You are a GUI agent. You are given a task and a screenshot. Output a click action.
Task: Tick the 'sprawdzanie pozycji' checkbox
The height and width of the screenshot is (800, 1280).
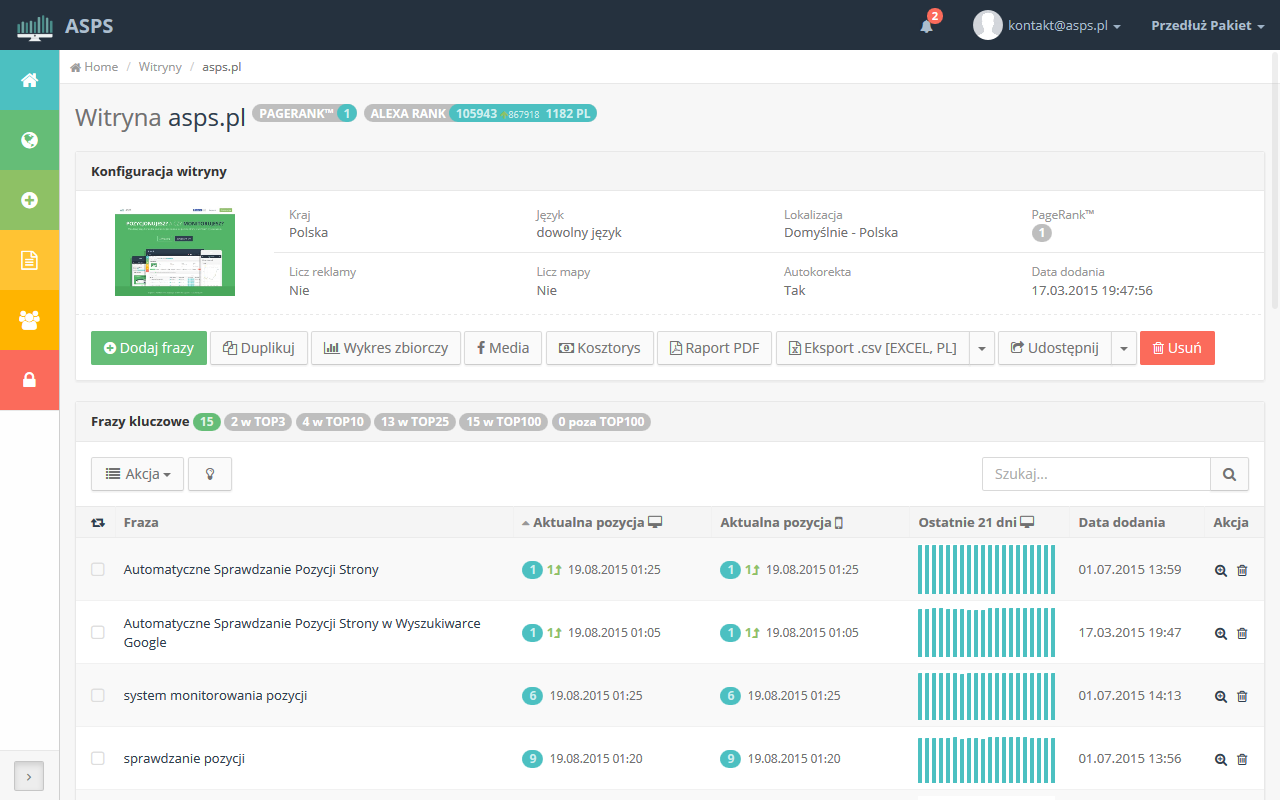(x=98, y=758)
